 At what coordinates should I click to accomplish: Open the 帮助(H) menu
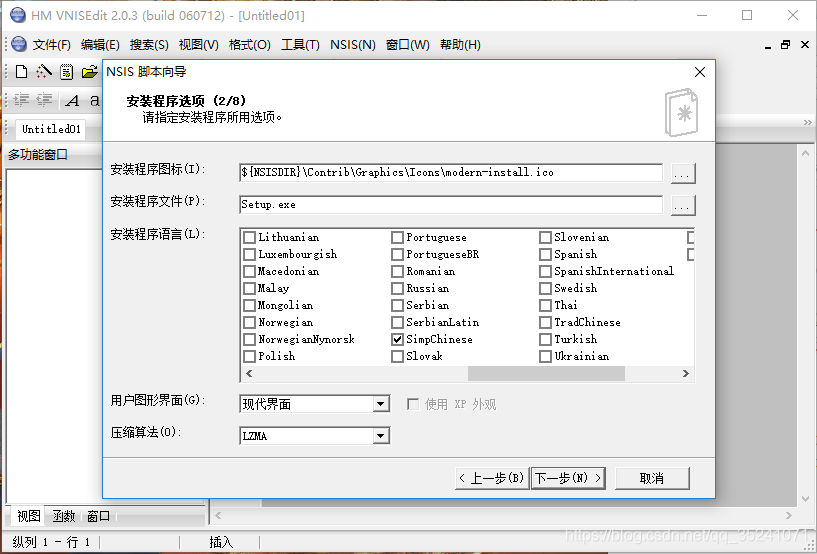click(x=460, y=45)
